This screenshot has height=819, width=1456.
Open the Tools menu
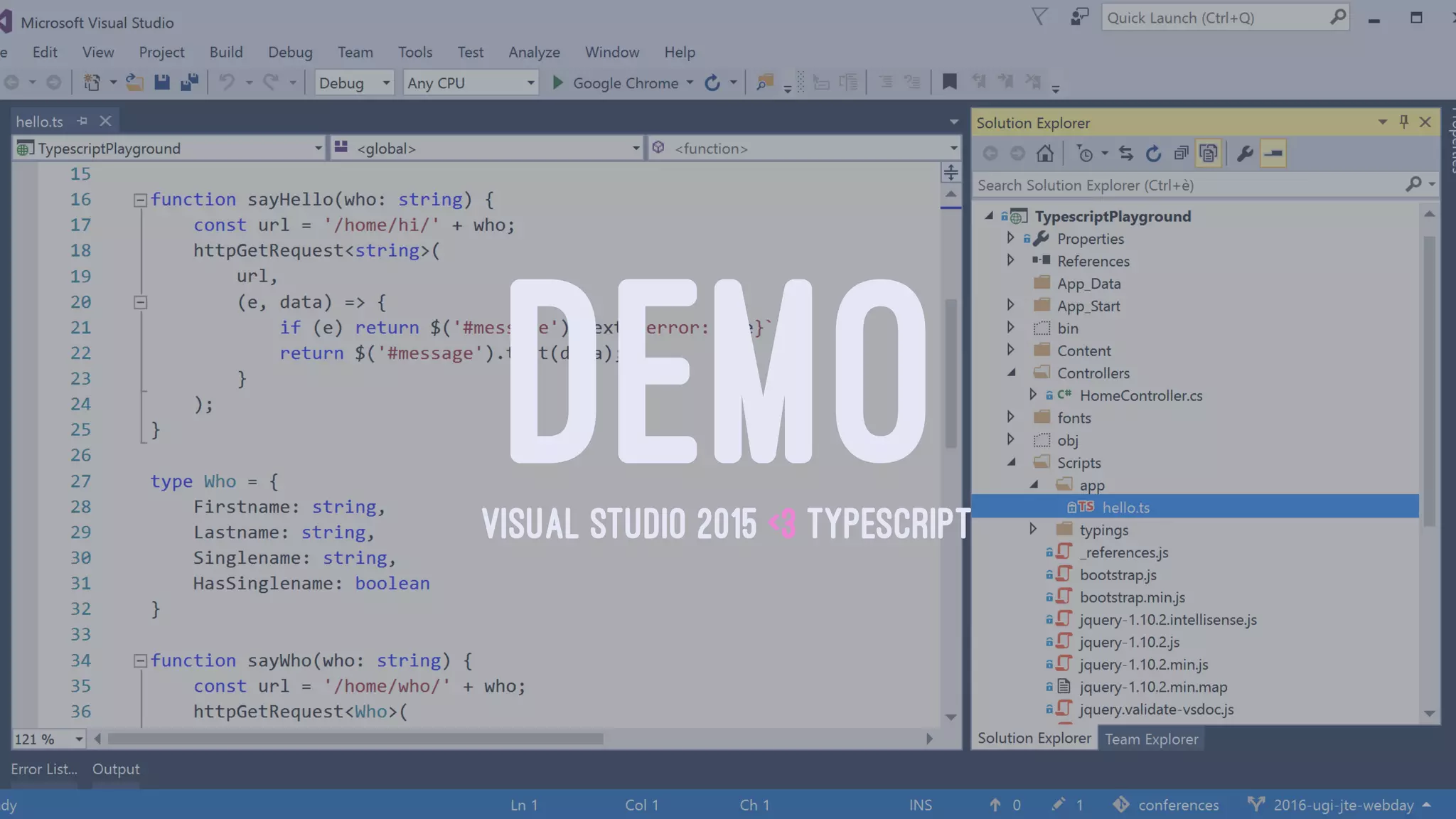click(415, 52)
